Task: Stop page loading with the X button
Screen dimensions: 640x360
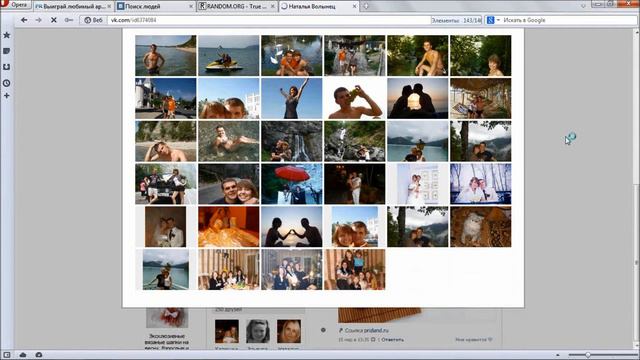Action: tap(53, 20)
